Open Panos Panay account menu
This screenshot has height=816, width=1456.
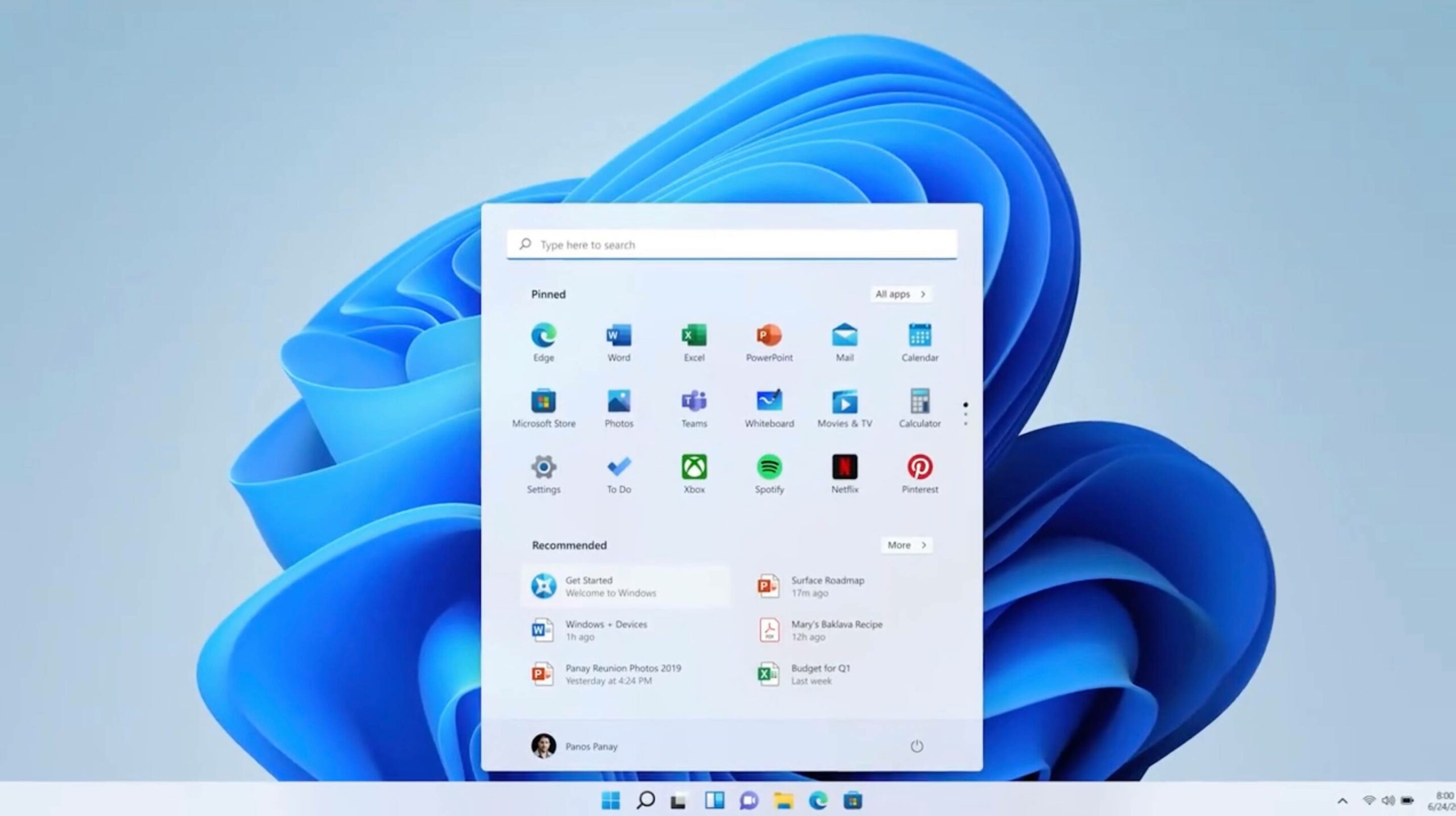tap(574, 746)
